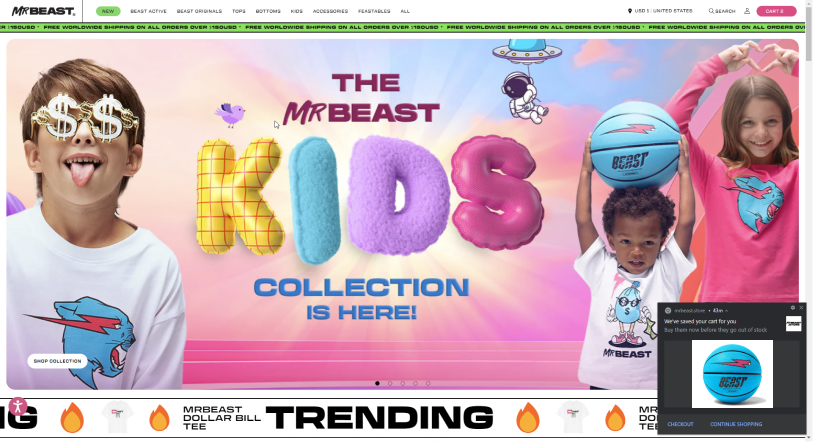This screenshot has height=442, width=813.
Task: Open the accessibility widget icon
Action: coord(18,406)
